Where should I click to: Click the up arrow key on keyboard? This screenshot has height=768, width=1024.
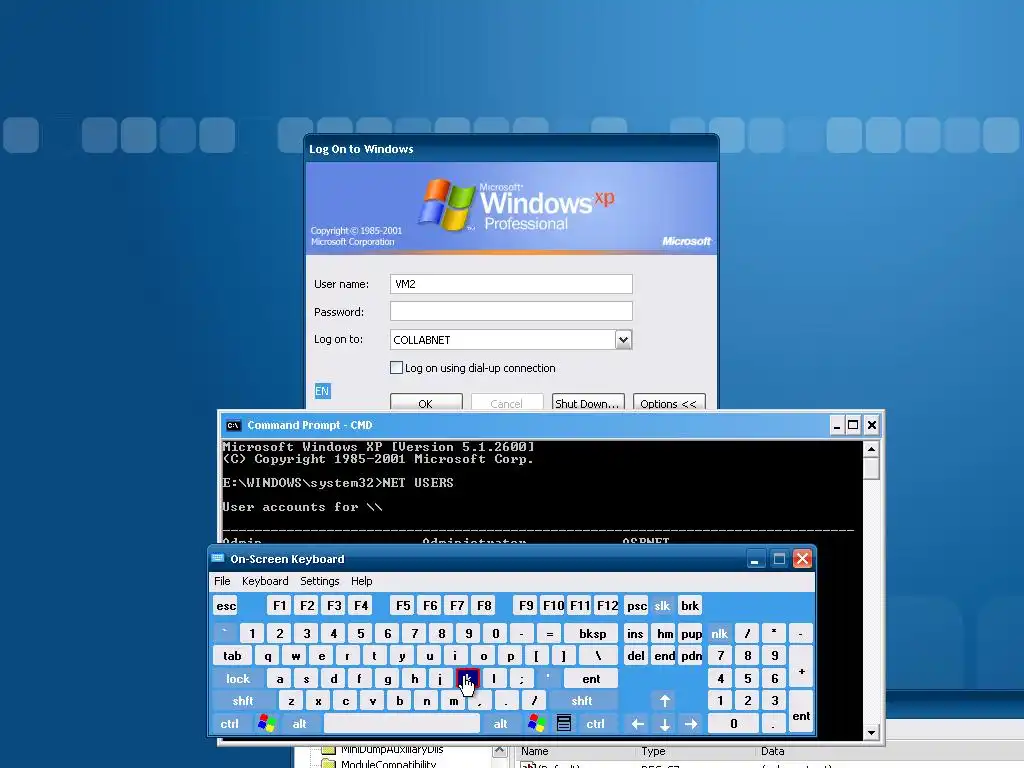tap(665, 701)
